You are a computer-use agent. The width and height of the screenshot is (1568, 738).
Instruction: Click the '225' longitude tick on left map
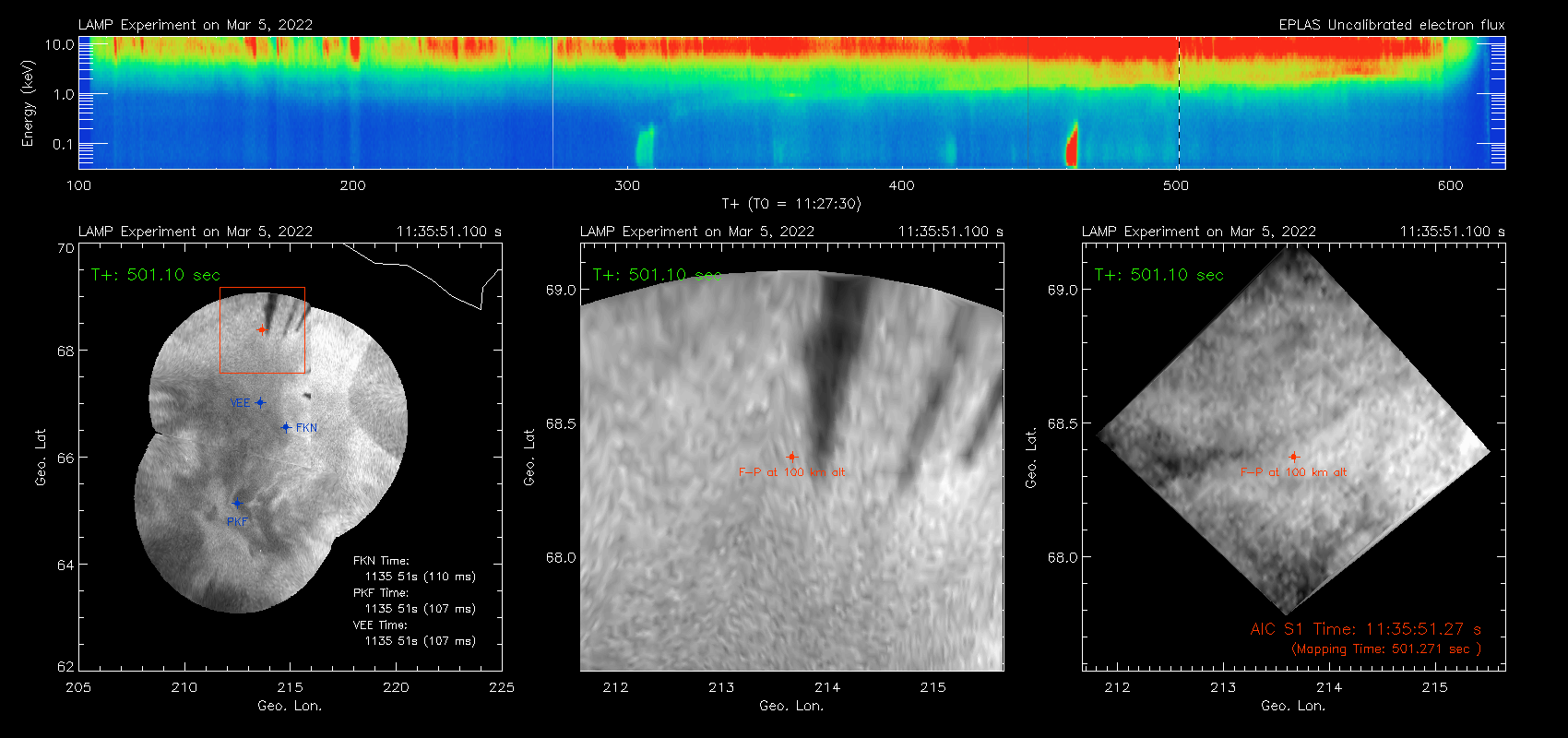click(502, 687)
